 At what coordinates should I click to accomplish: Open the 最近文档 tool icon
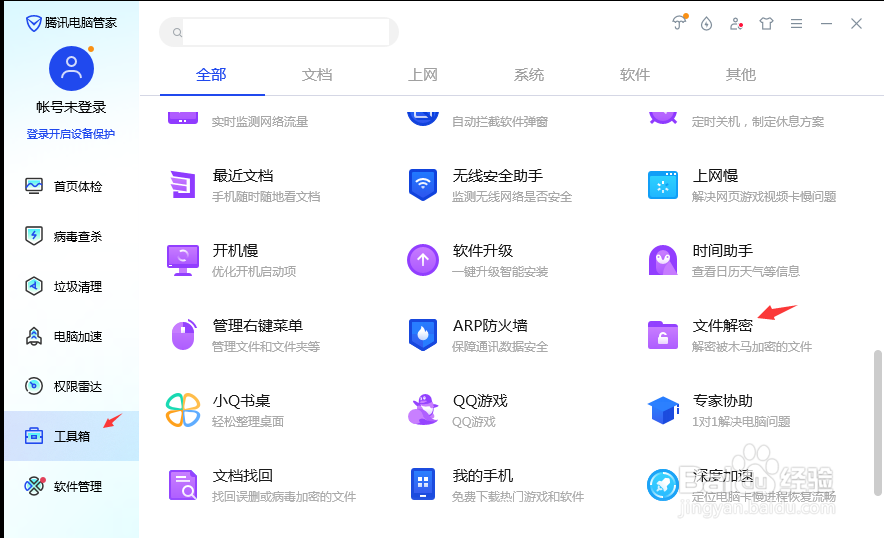[183, 184]
